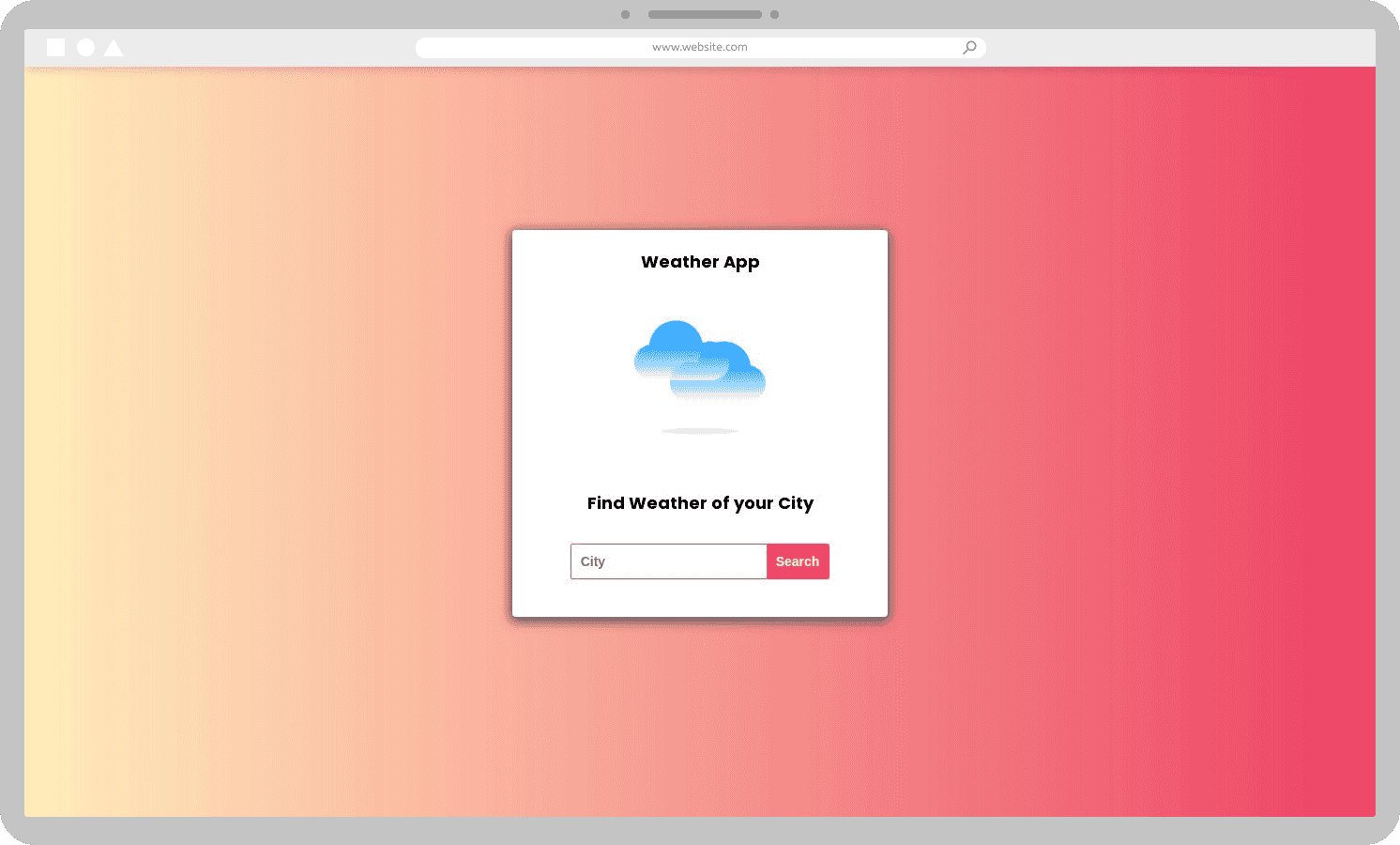The image size is (1400, 845).
Task: Select the www.website.com address bar text
Action: pyautogui.click(x=699, y=47)
